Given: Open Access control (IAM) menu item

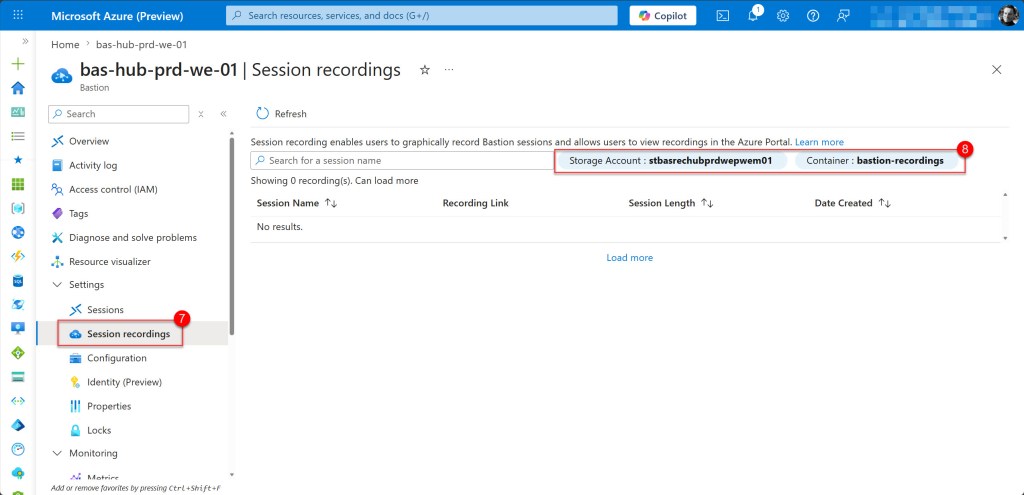Looking at the screenshot, I should coord(112,190).
